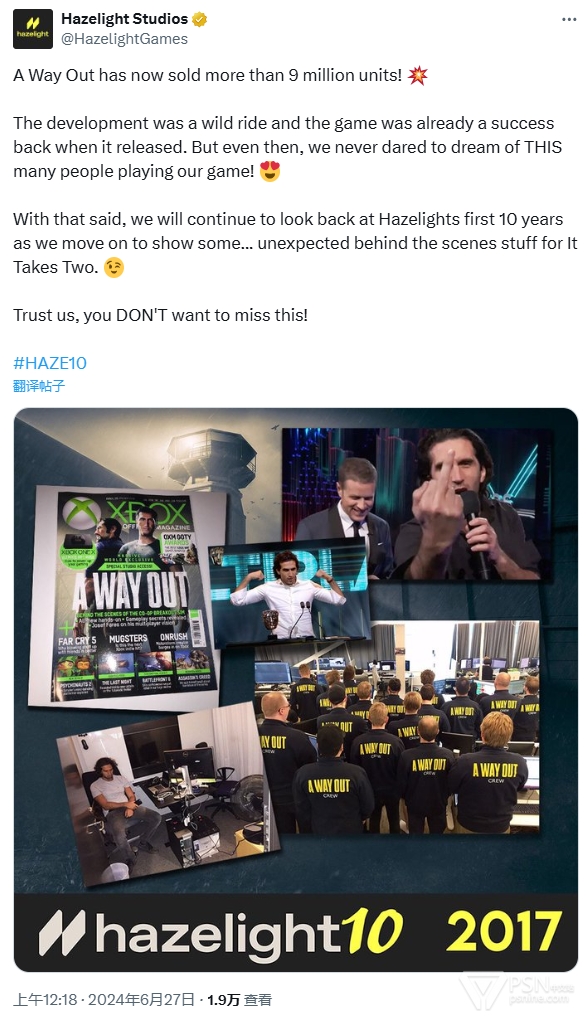The height and width of the screenshot is (1022, 586).
Task: Click the 翻译帖子 translate post link
Action: tap(39, 386)
